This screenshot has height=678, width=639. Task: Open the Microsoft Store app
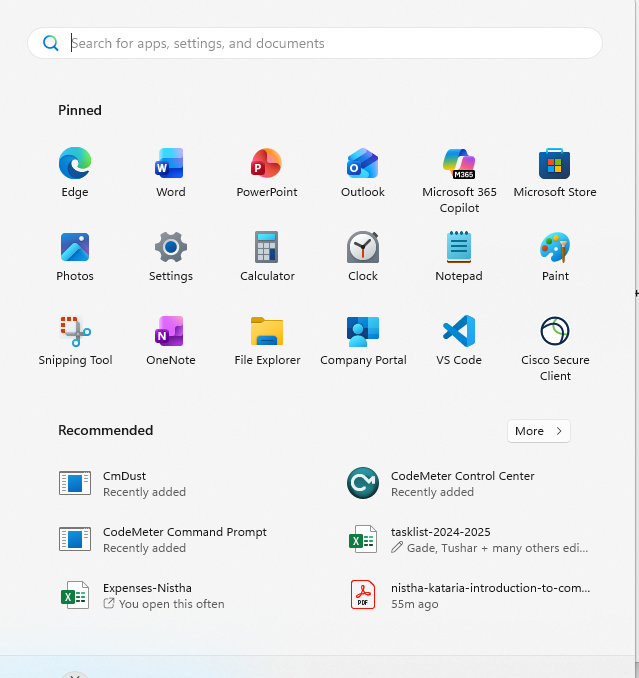pyautogui.click(x=555, y=173)
